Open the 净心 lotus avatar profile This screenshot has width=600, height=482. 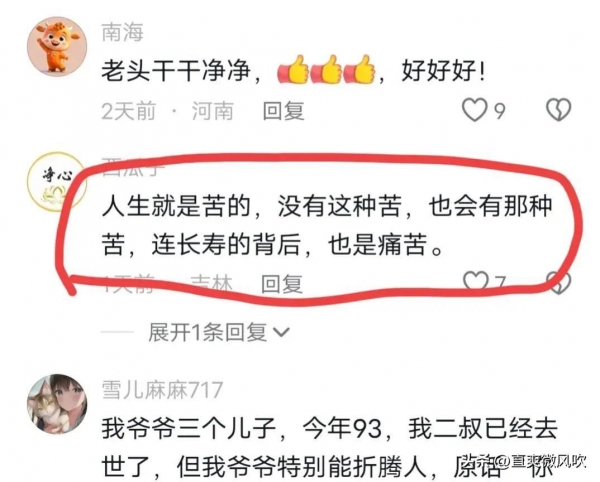pyautogui.click(x=57, y=182)
